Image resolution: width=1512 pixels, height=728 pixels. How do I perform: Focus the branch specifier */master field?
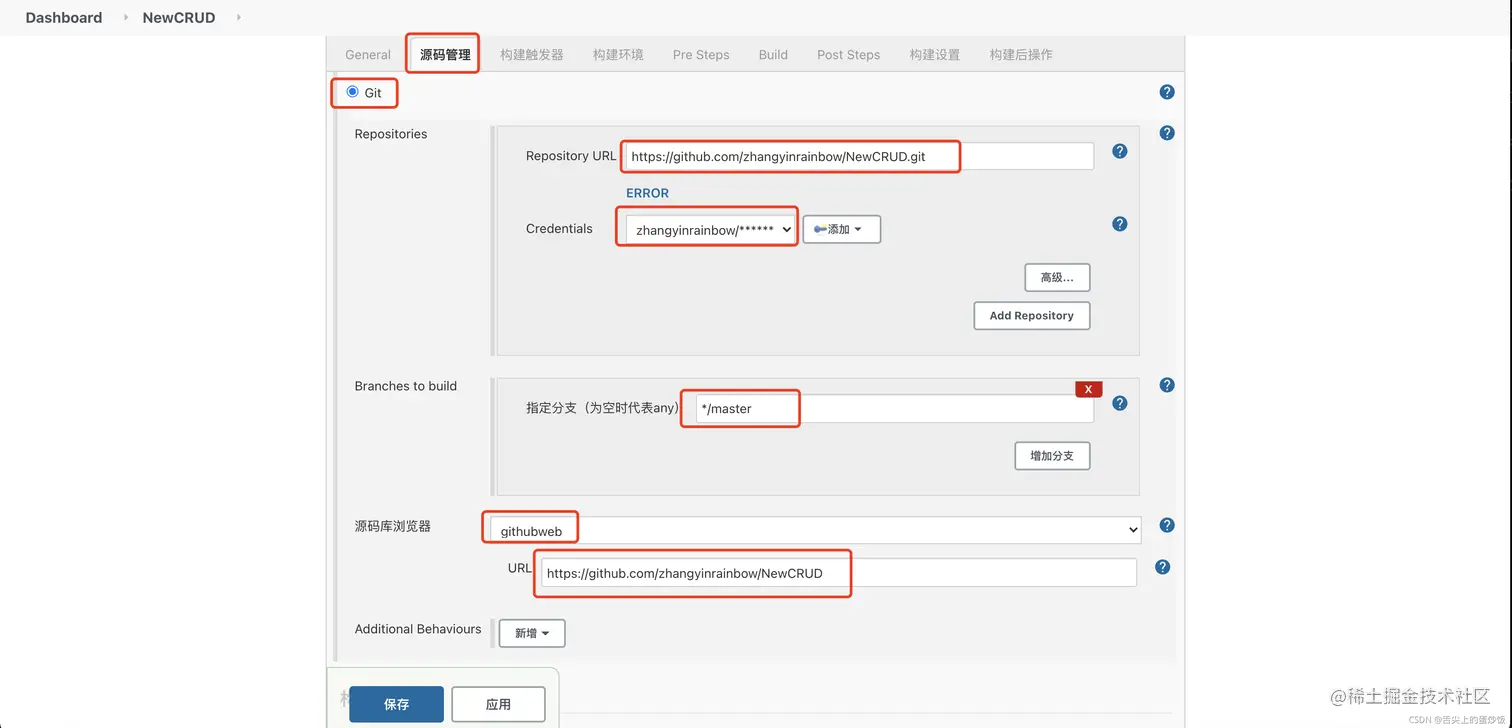tap(895, 408)
